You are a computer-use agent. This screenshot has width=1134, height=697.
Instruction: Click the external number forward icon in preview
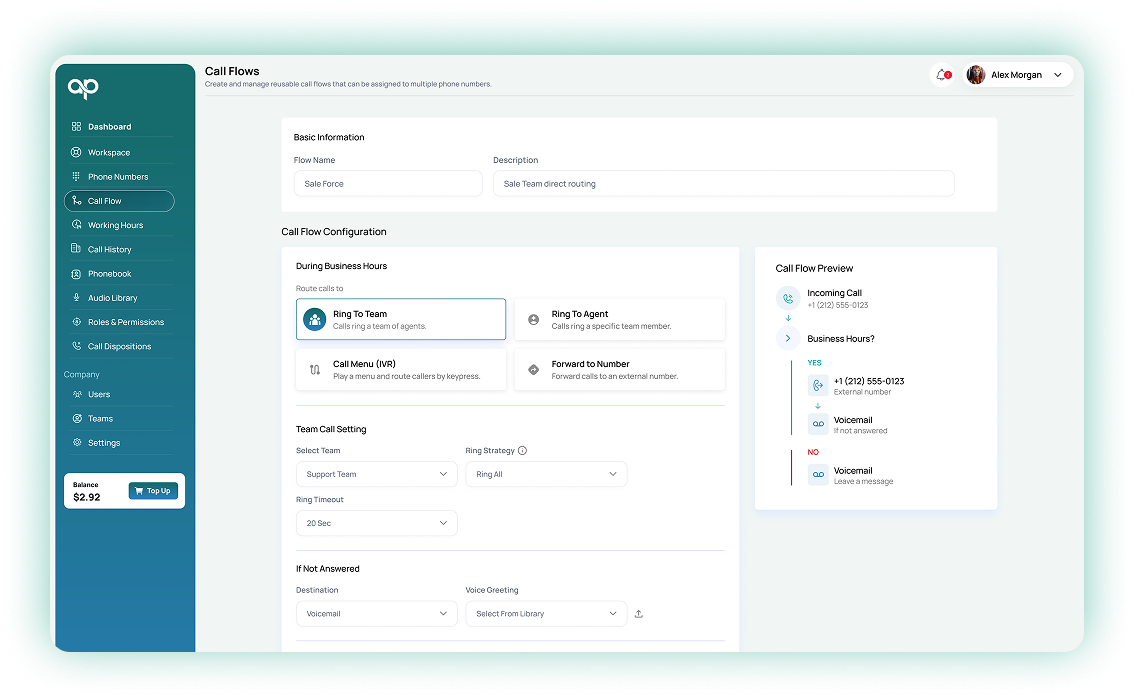tap(818, 385)
